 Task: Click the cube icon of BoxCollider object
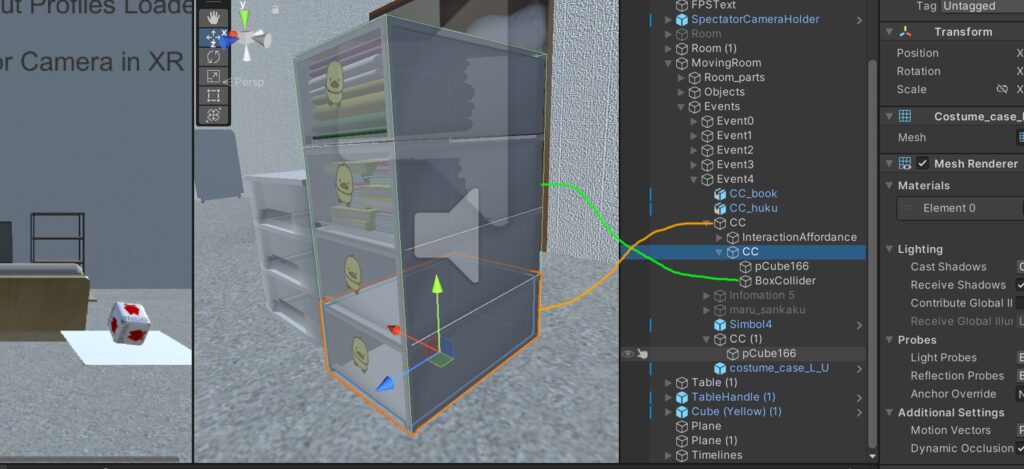point(746,281)
